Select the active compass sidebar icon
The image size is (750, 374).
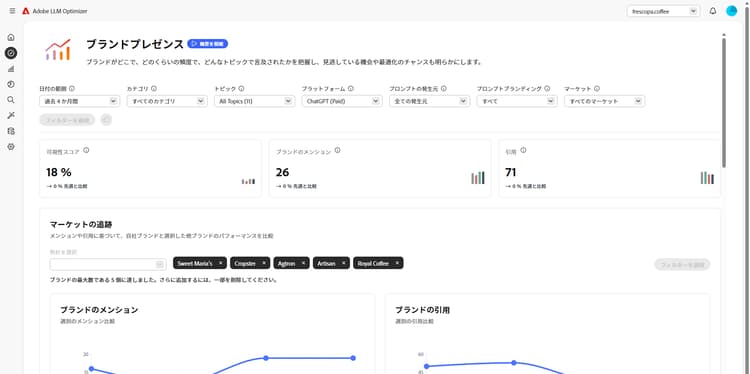click(11, 53)
